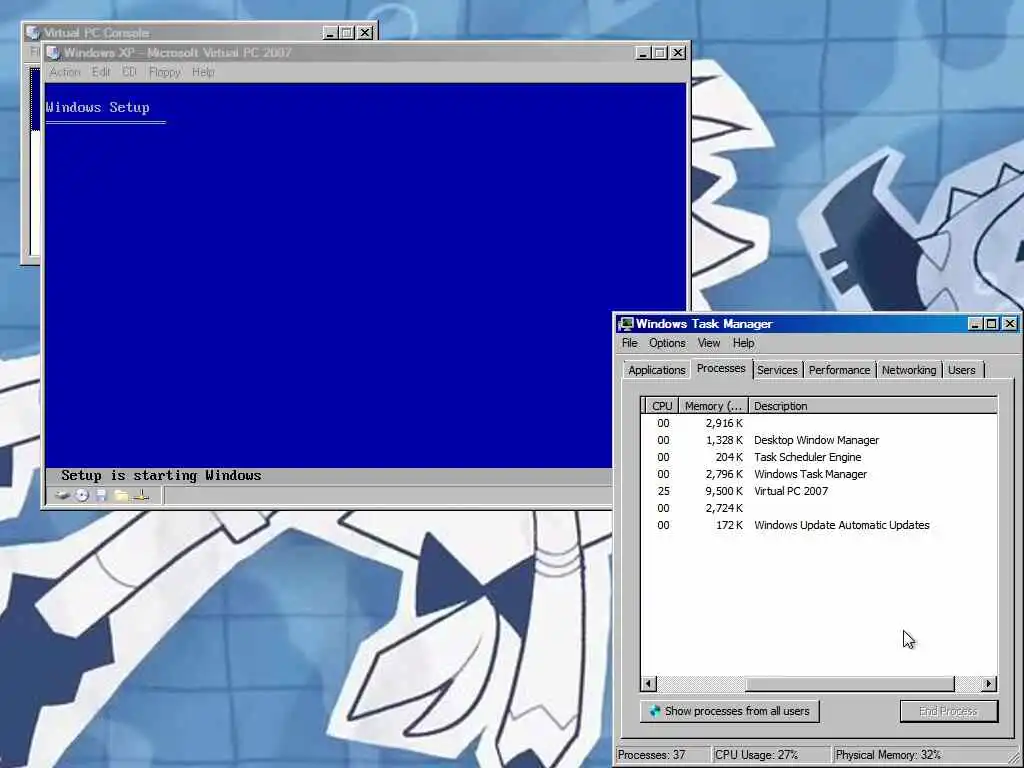Open Task Manager Options menu
Screen dimensions: 1024x768
[x=667, y=343]
